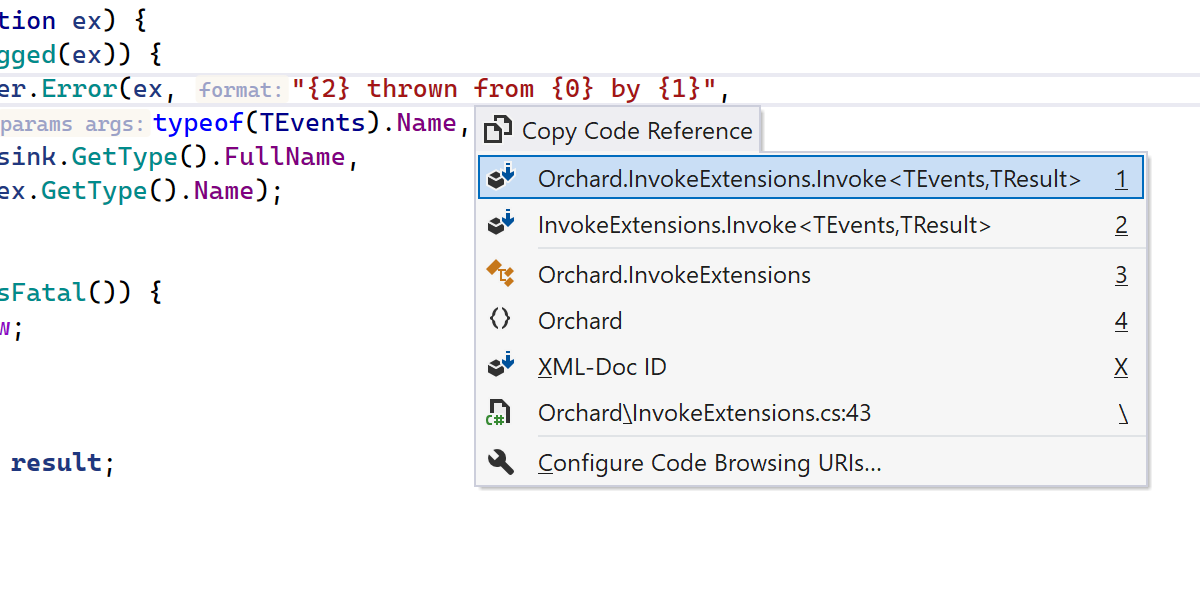Click method icon beside InvokeExtensions.Invoke<TEvents,TResult>
The height and width of the screenshot is (600, 1200).
coord(501,225)
